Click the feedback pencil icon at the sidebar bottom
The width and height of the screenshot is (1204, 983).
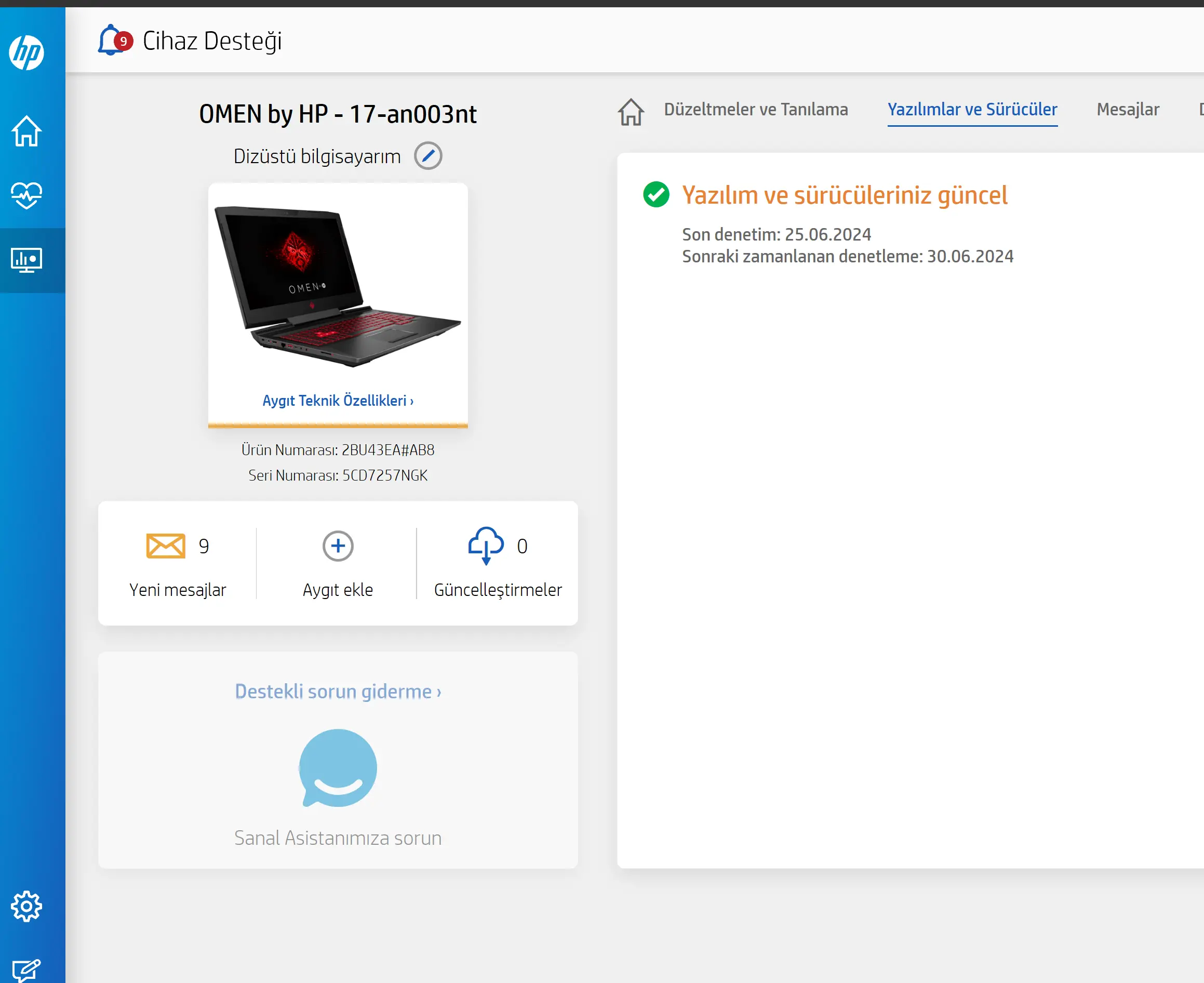pyautogui.click(x=26, y=971)
